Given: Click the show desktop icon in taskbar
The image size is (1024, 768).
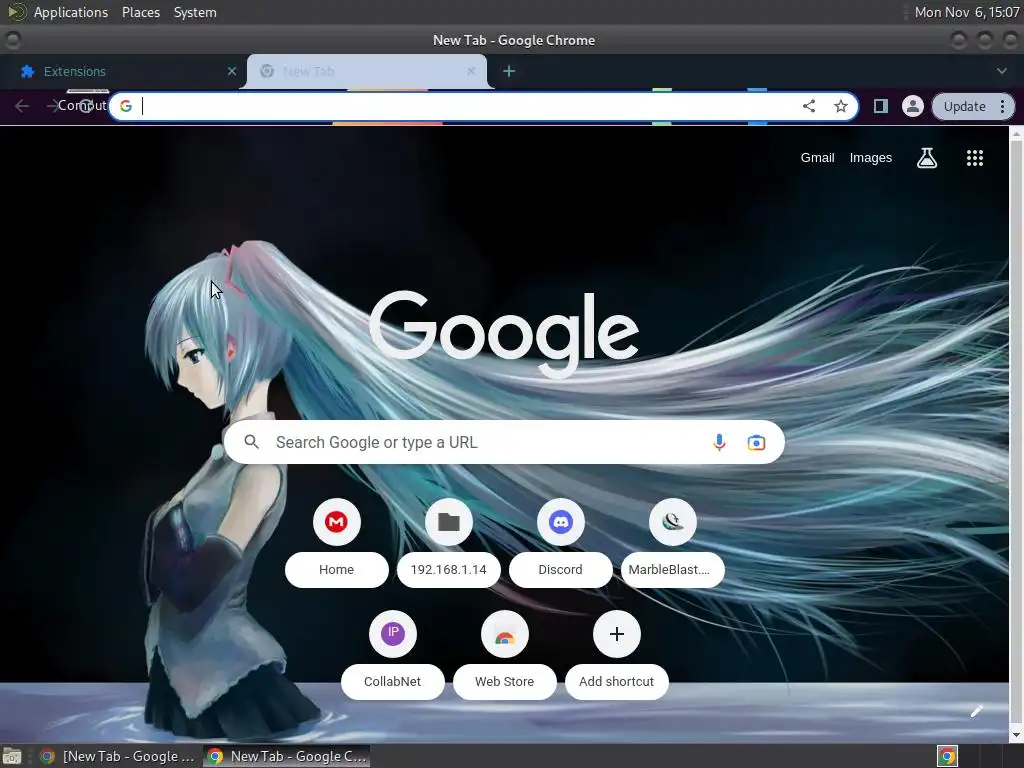Looking at the screenshot, I should [12, 756].
